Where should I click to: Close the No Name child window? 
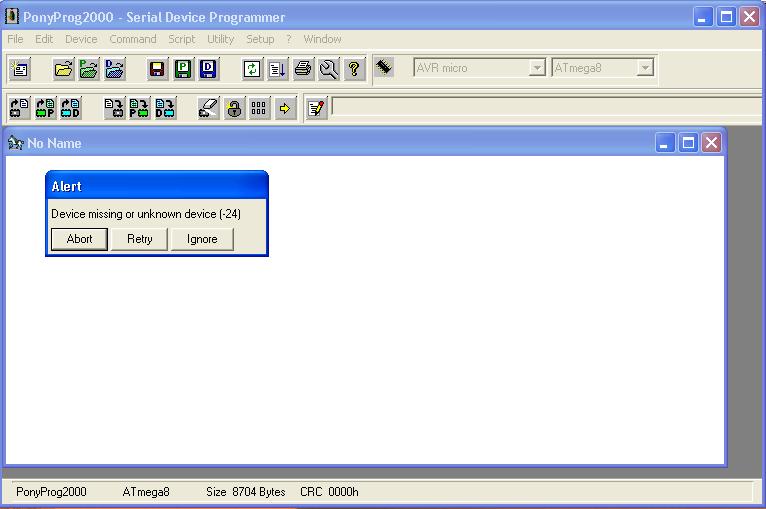tap(712, 143)
